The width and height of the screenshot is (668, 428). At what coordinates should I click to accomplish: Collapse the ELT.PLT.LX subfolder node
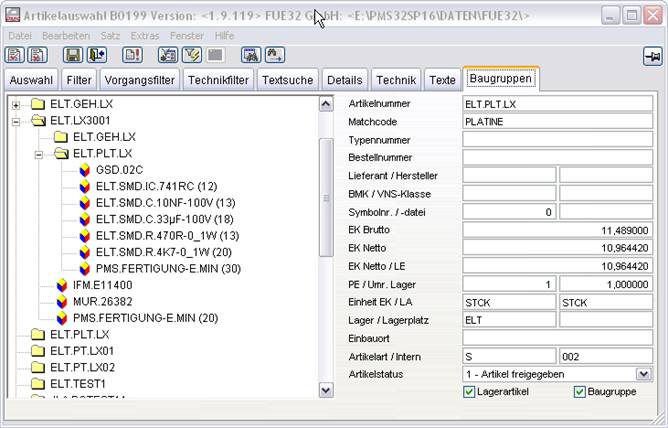(x=39, y=154)
